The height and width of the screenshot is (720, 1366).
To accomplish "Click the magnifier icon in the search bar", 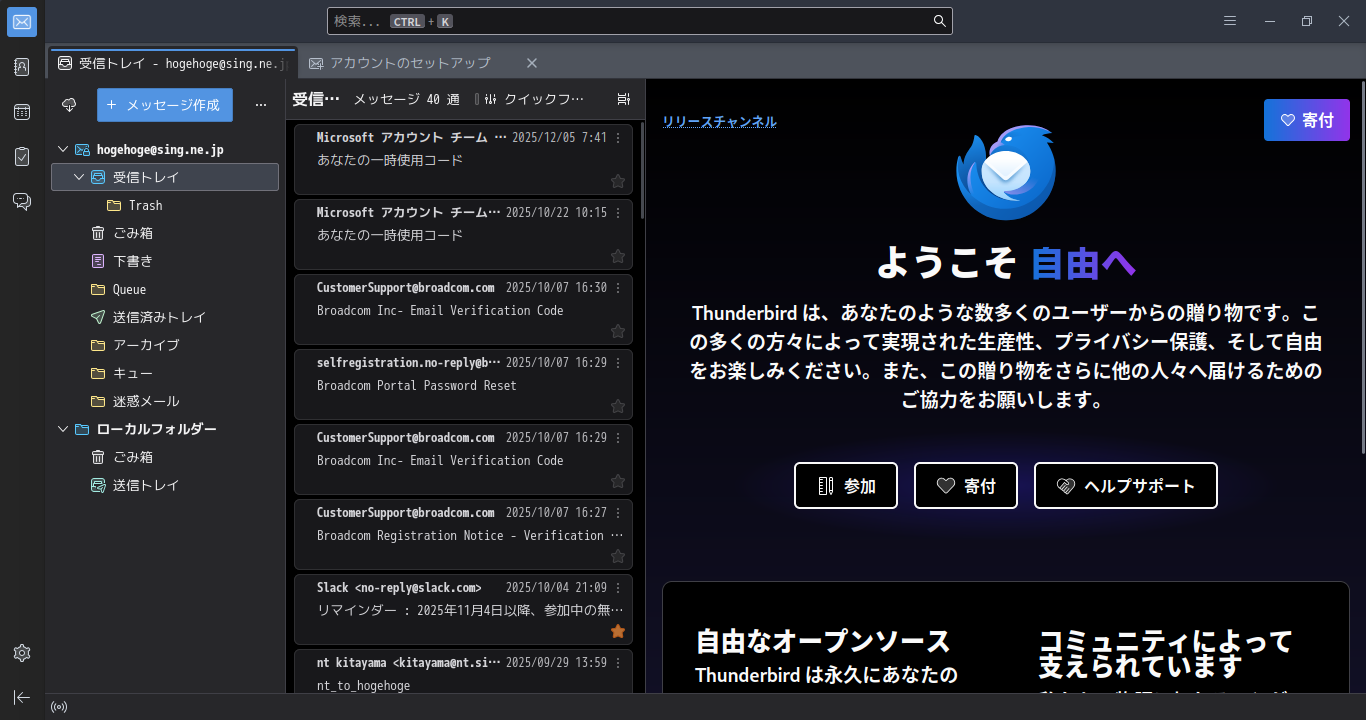I will 939,21.
